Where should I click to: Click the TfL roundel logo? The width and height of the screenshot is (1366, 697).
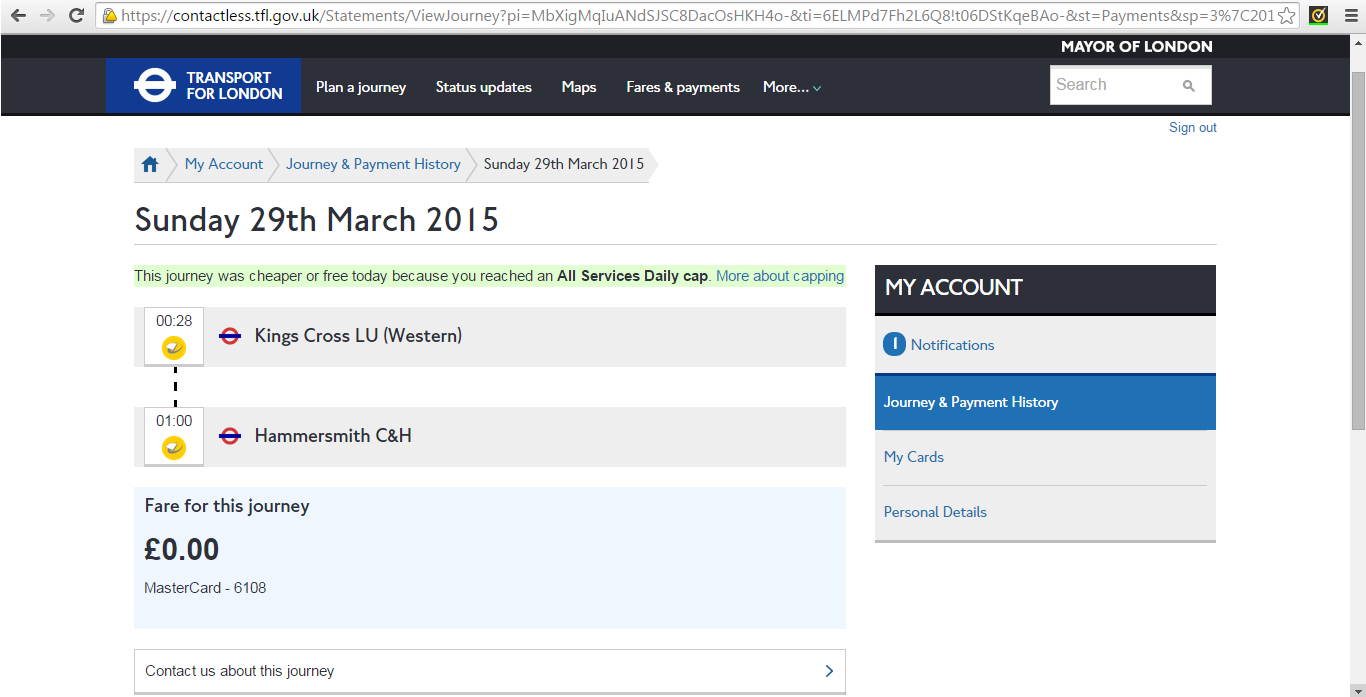click(154, 85)
